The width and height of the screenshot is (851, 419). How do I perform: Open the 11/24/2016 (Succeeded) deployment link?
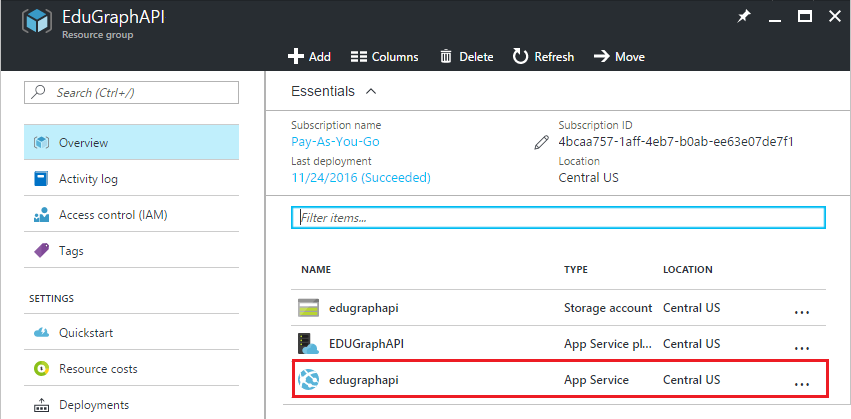coord(361,177)
